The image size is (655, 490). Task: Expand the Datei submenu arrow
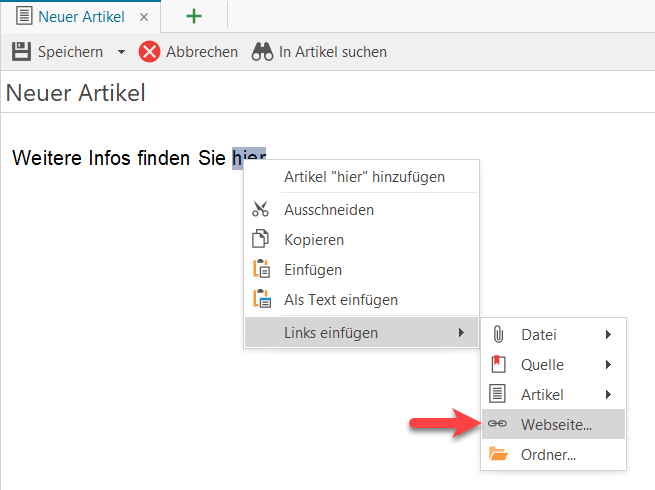point(608,334)
